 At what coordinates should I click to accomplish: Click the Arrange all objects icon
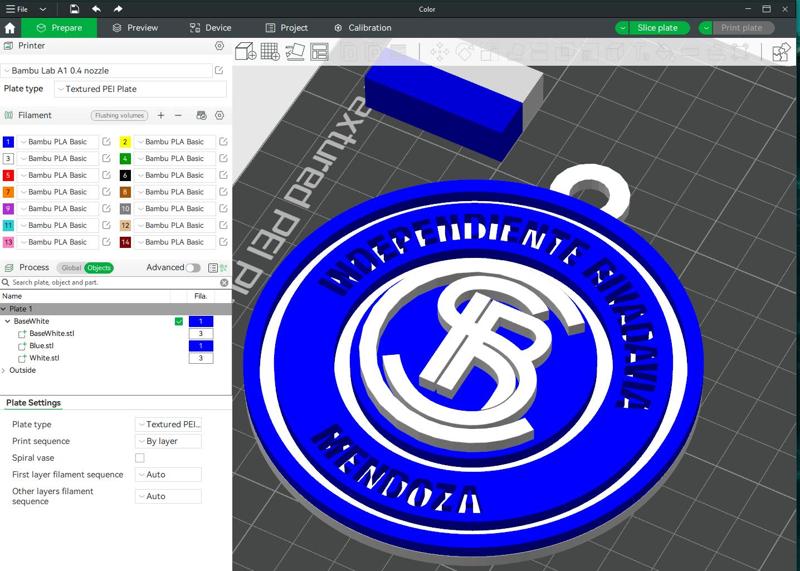pyautogui.click(x=319, y=52)
